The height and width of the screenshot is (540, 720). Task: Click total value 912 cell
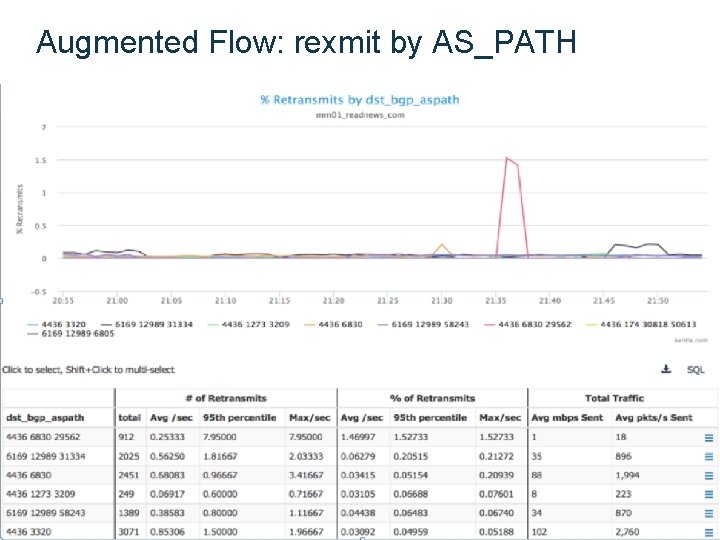[x=126, y=437]
